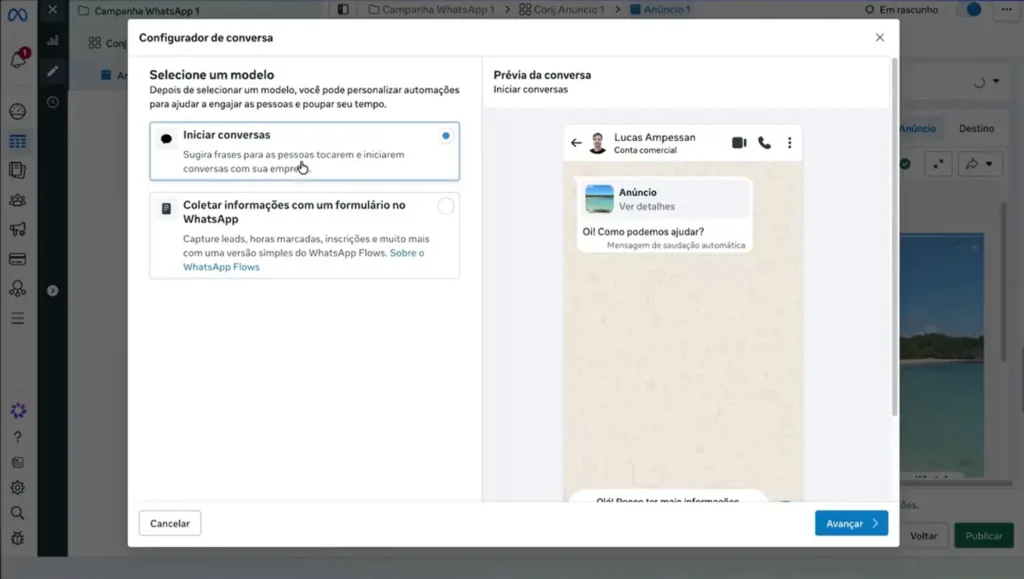Select the Coletar informações com formulário radio button
The width and height of the screenshot is (1024, 579).
tap(445, 206)
